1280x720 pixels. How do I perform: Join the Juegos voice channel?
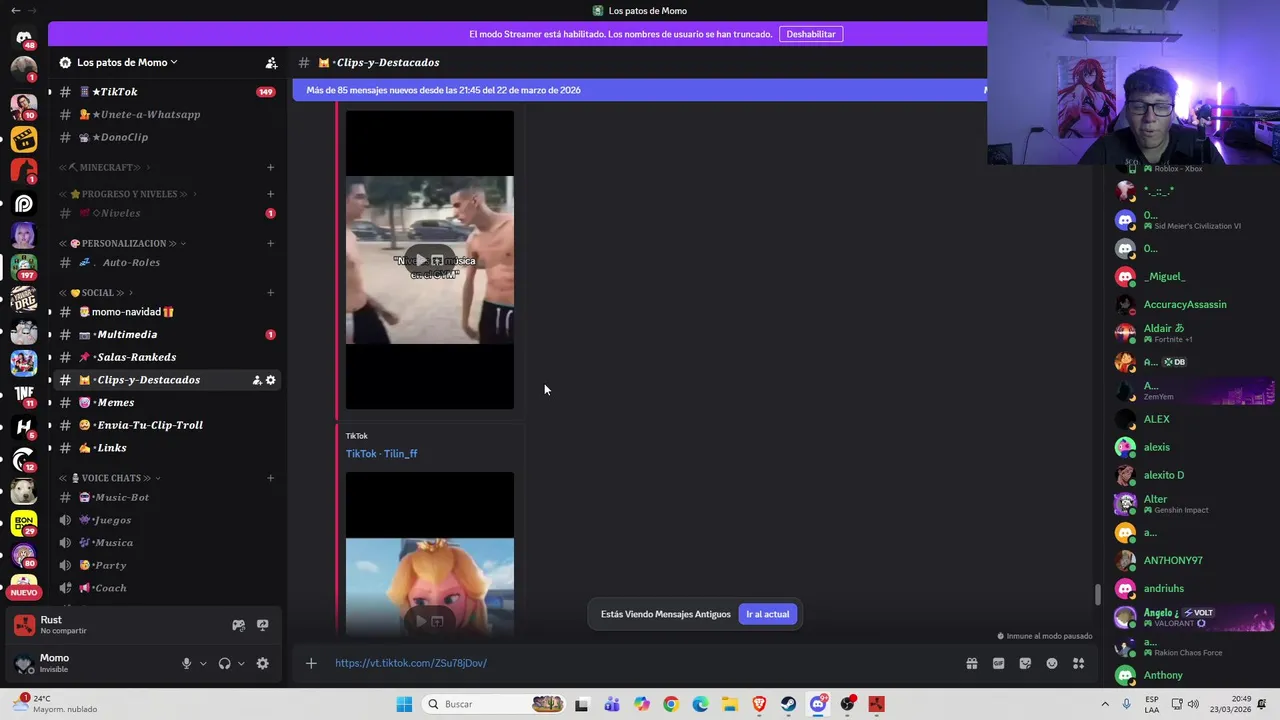(x=165, y=520)
